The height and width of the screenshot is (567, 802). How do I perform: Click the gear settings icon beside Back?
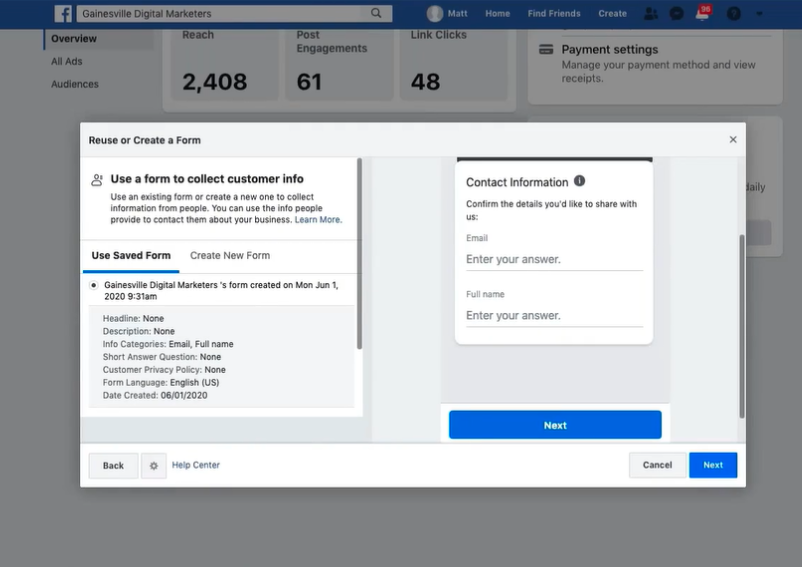(x=153, y=466)
